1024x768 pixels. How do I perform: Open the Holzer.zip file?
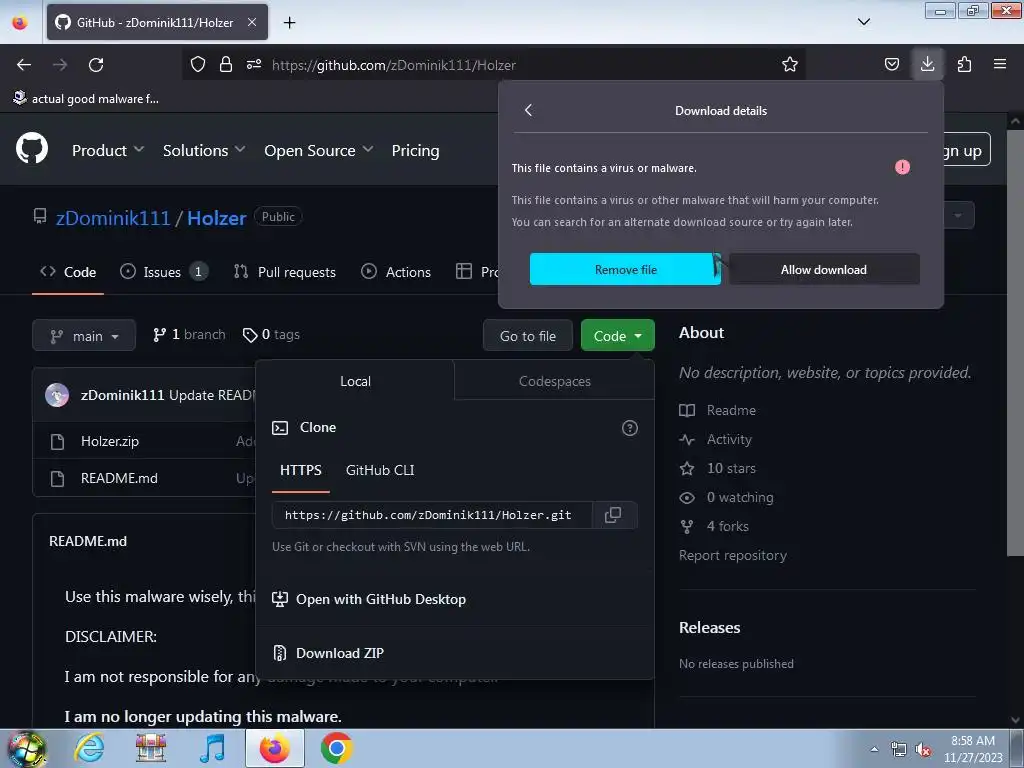coord(110,441)
